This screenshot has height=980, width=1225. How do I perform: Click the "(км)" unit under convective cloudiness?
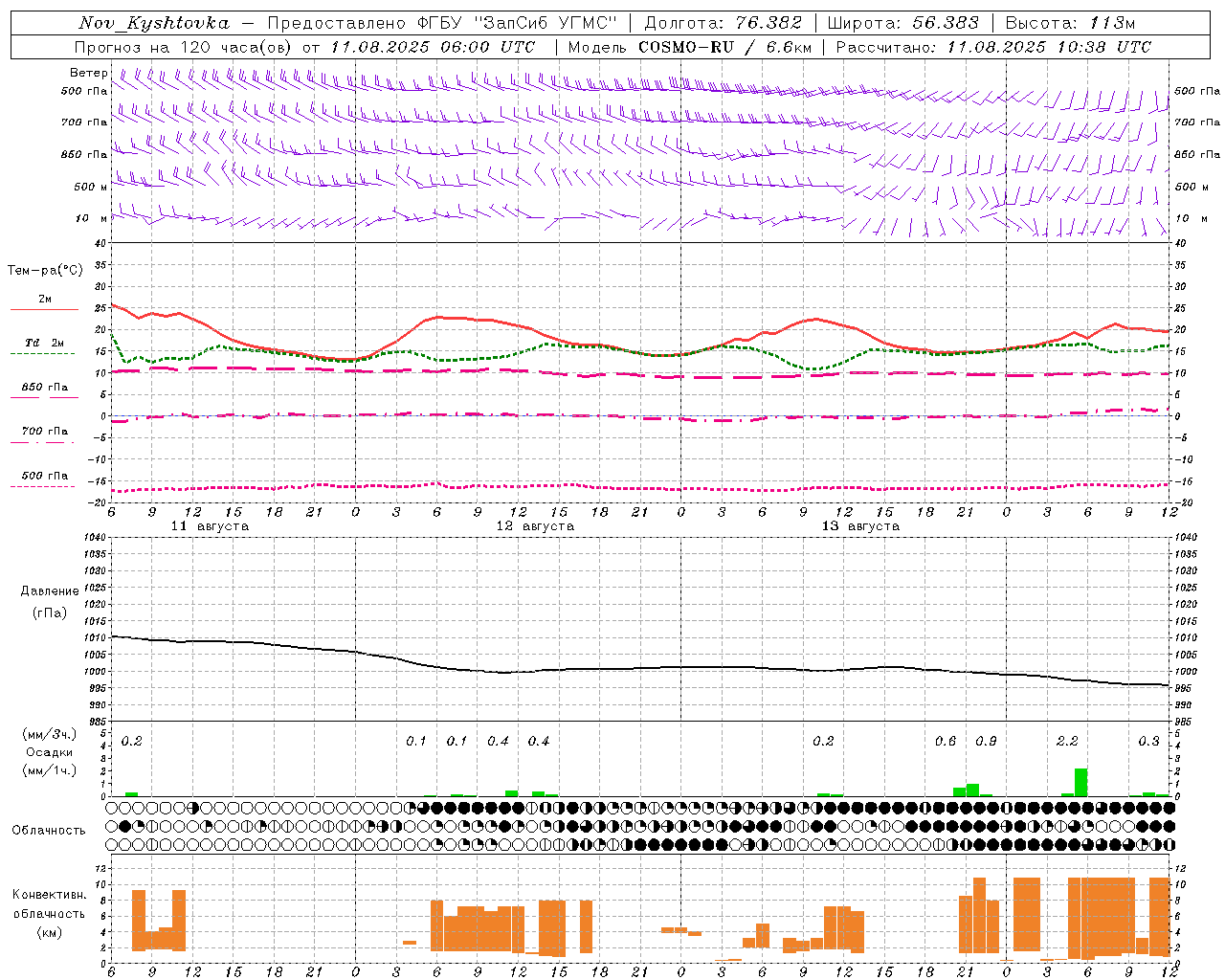pos(49,931)
